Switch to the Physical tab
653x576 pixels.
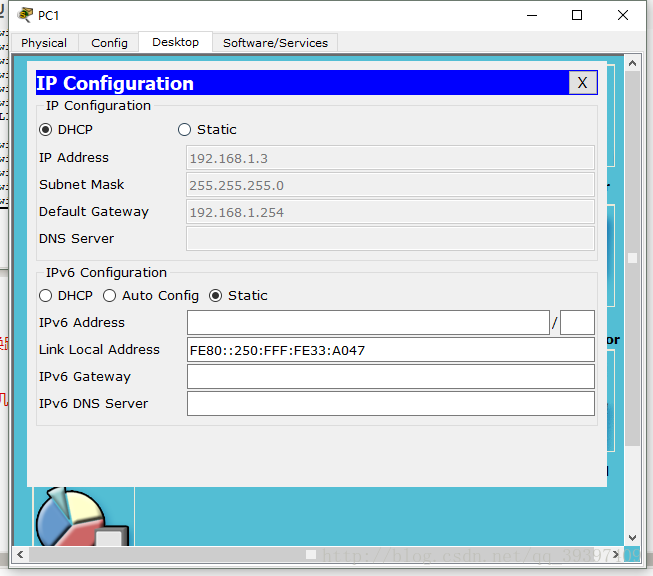pyautogui.click(x=44, y=43)
